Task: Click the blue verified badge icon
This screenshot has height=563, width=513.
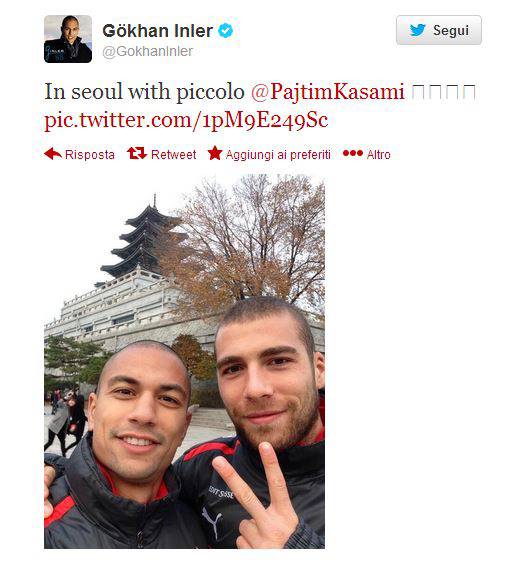Action: [x=226, y=31]
